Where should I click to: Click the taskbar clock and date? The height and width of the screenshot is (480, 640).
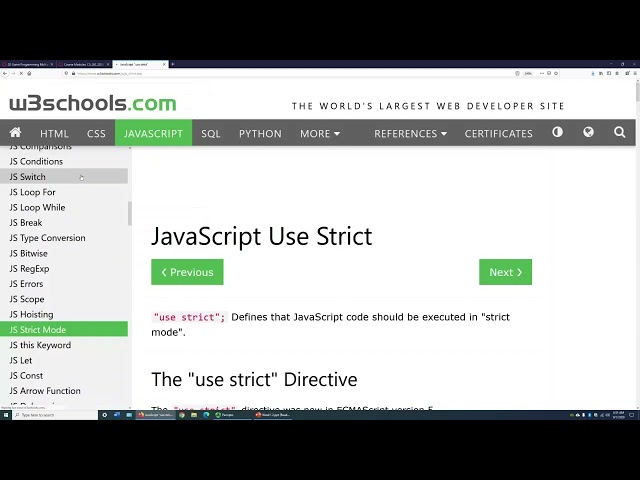(618, 415)
